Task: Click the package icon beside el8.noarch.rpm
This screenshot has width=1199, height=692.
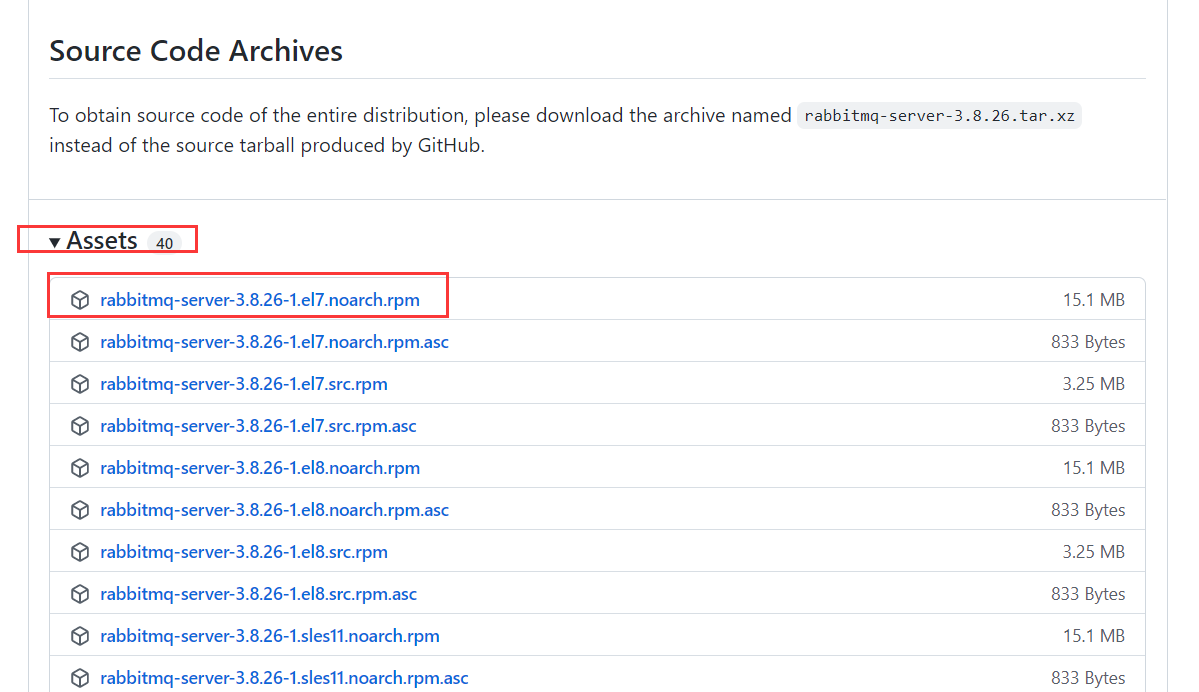Action: (x=80, y=467)
